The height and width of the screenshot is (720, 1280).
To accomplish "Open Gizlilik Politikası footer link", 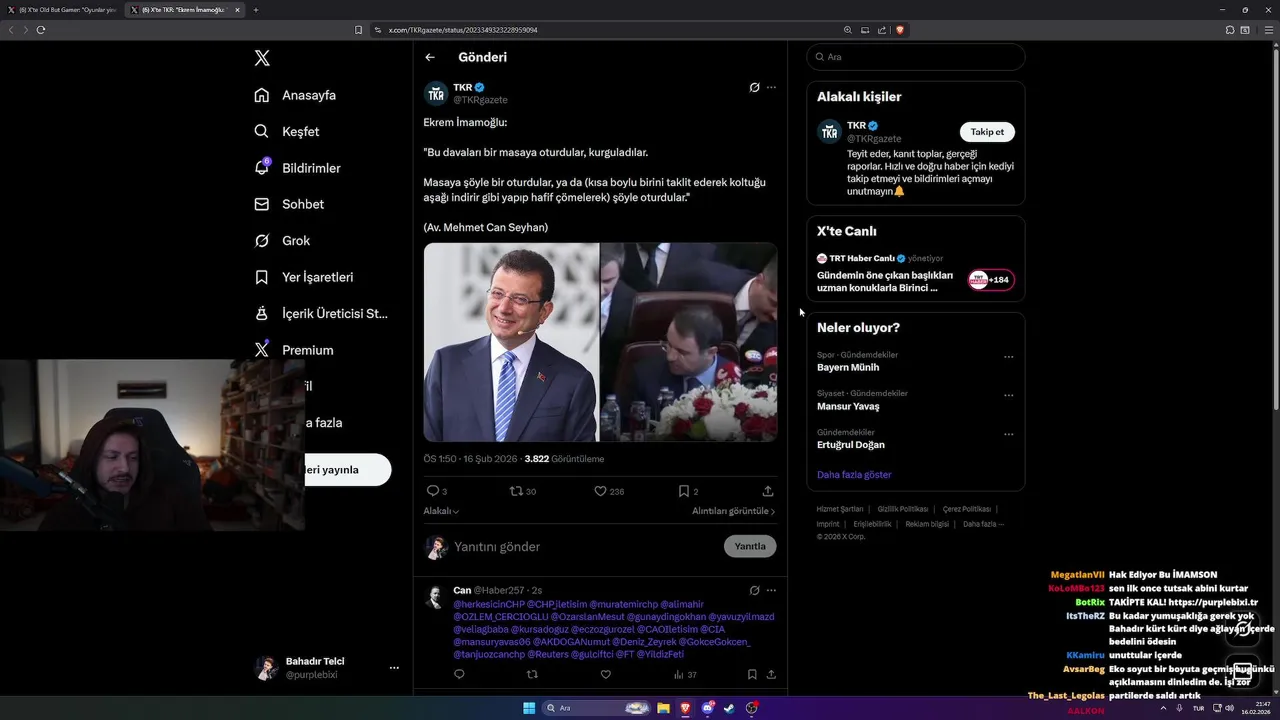I will coord(903,509).
